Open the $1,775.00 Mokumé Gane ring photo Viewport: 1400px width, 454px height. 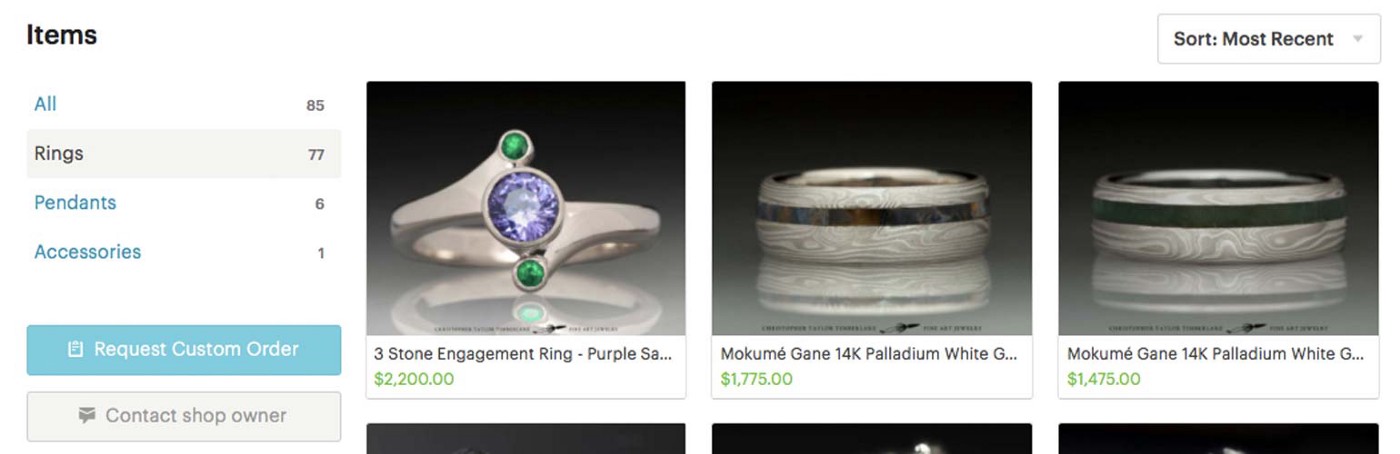pyautogui.click(x=872, y=208)
